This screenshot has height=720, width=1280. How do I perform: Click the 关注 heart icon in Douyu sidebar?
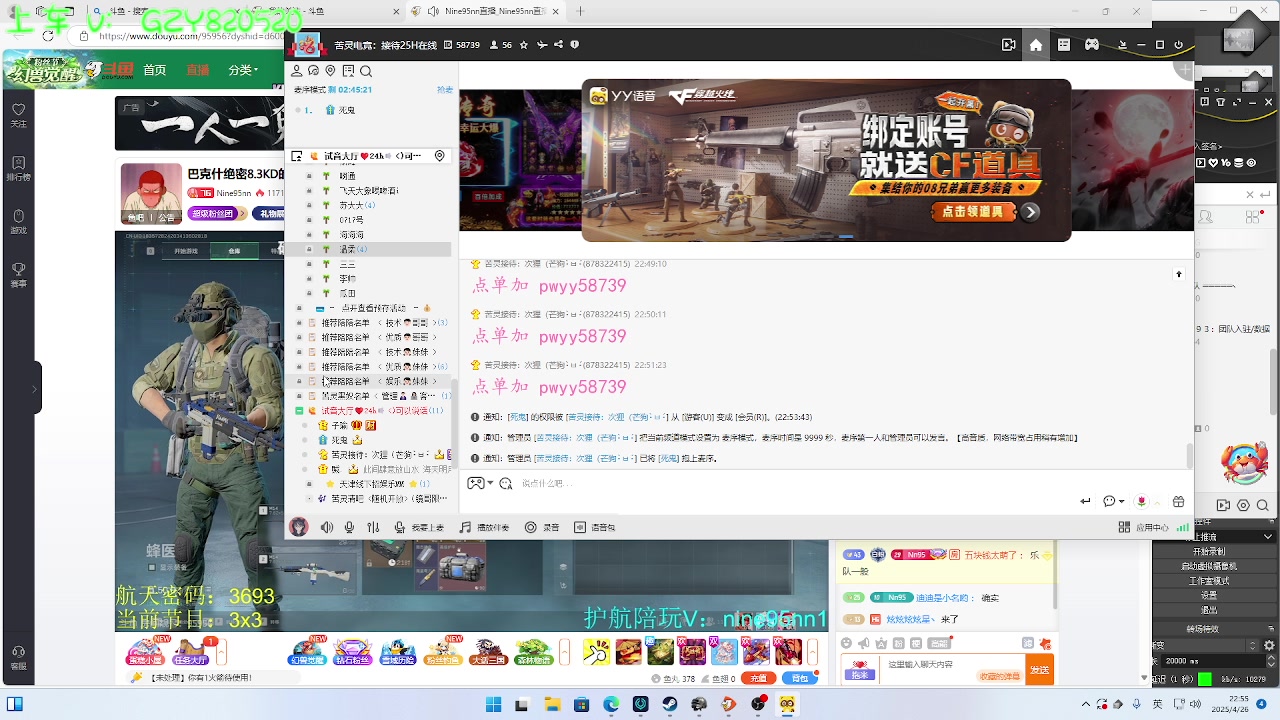click(19, 114)
